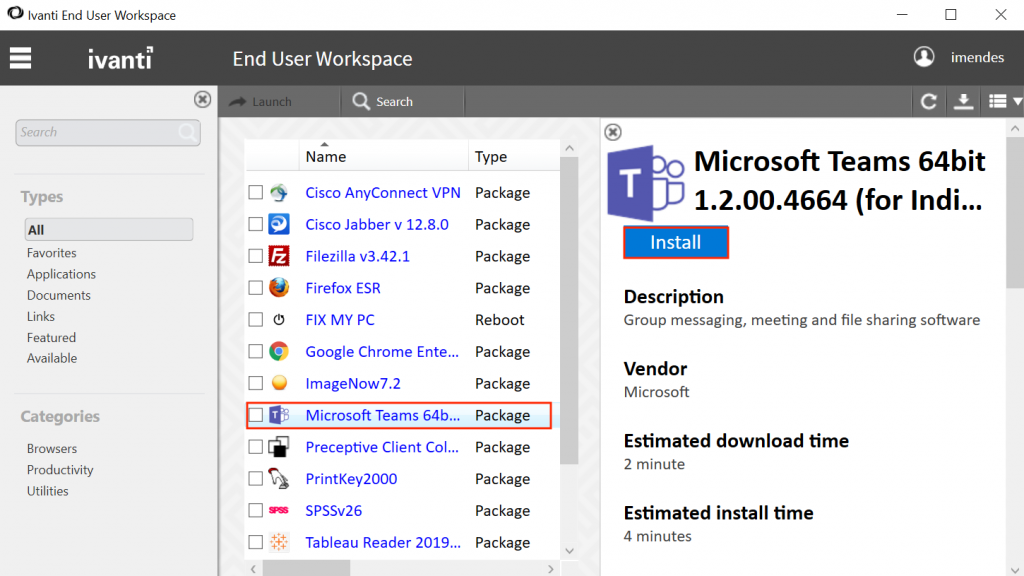Filter by Documents type
1024x576 pixels.
(59, 295)
